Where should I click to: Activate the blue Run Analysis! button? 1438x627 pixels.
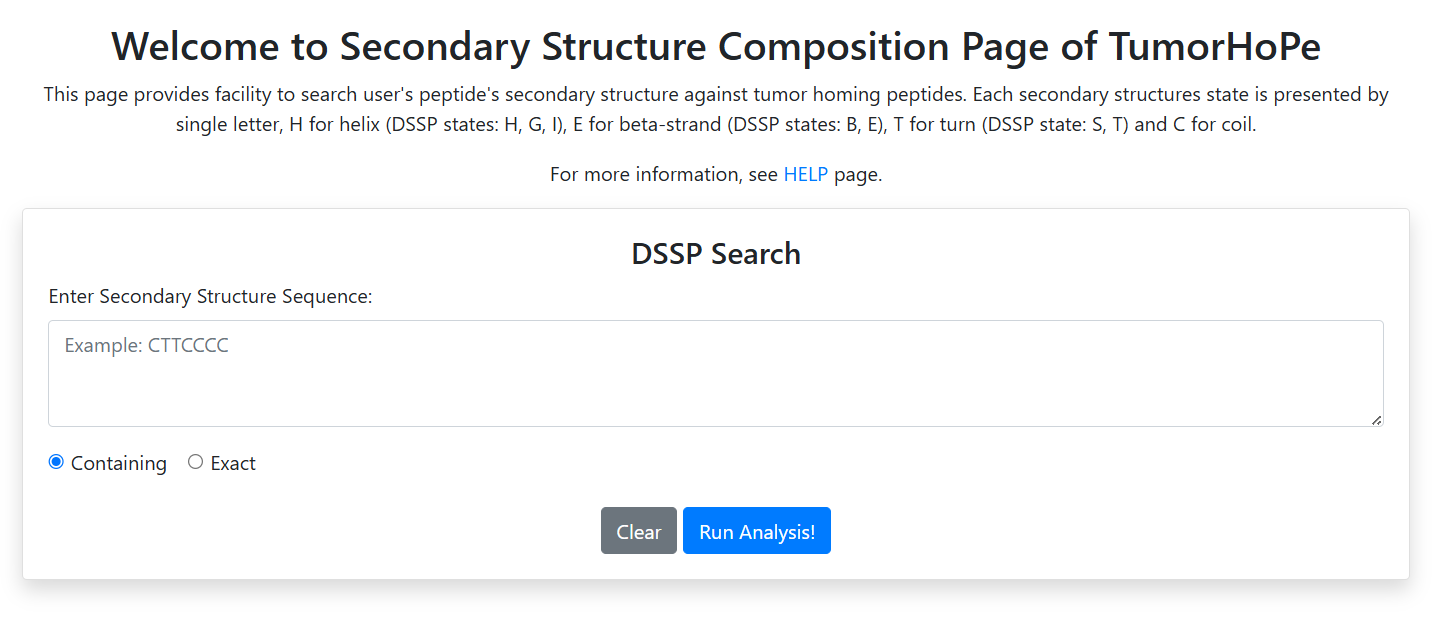pos(756,530)
